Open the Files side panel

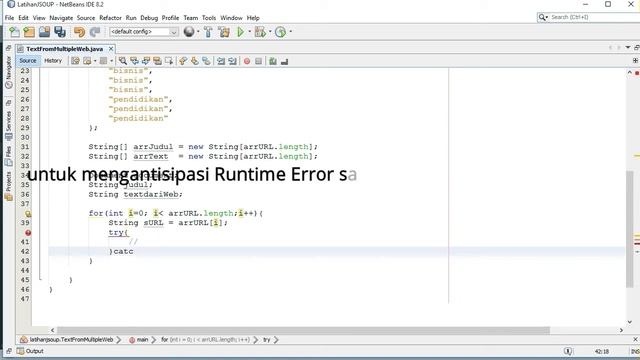coord(9,156)
